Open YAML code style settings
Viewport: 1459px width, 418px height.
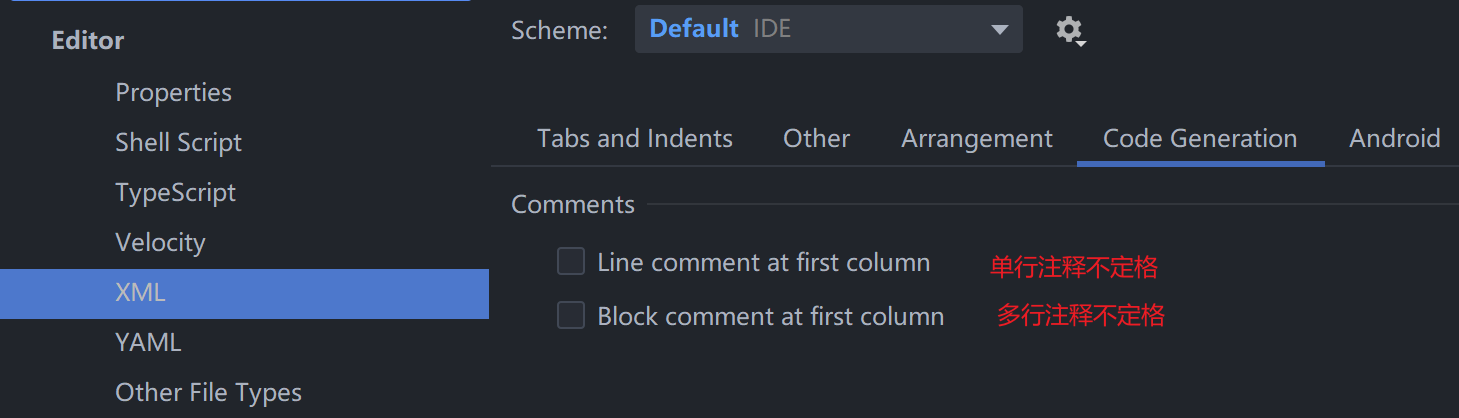pos(148,342)
